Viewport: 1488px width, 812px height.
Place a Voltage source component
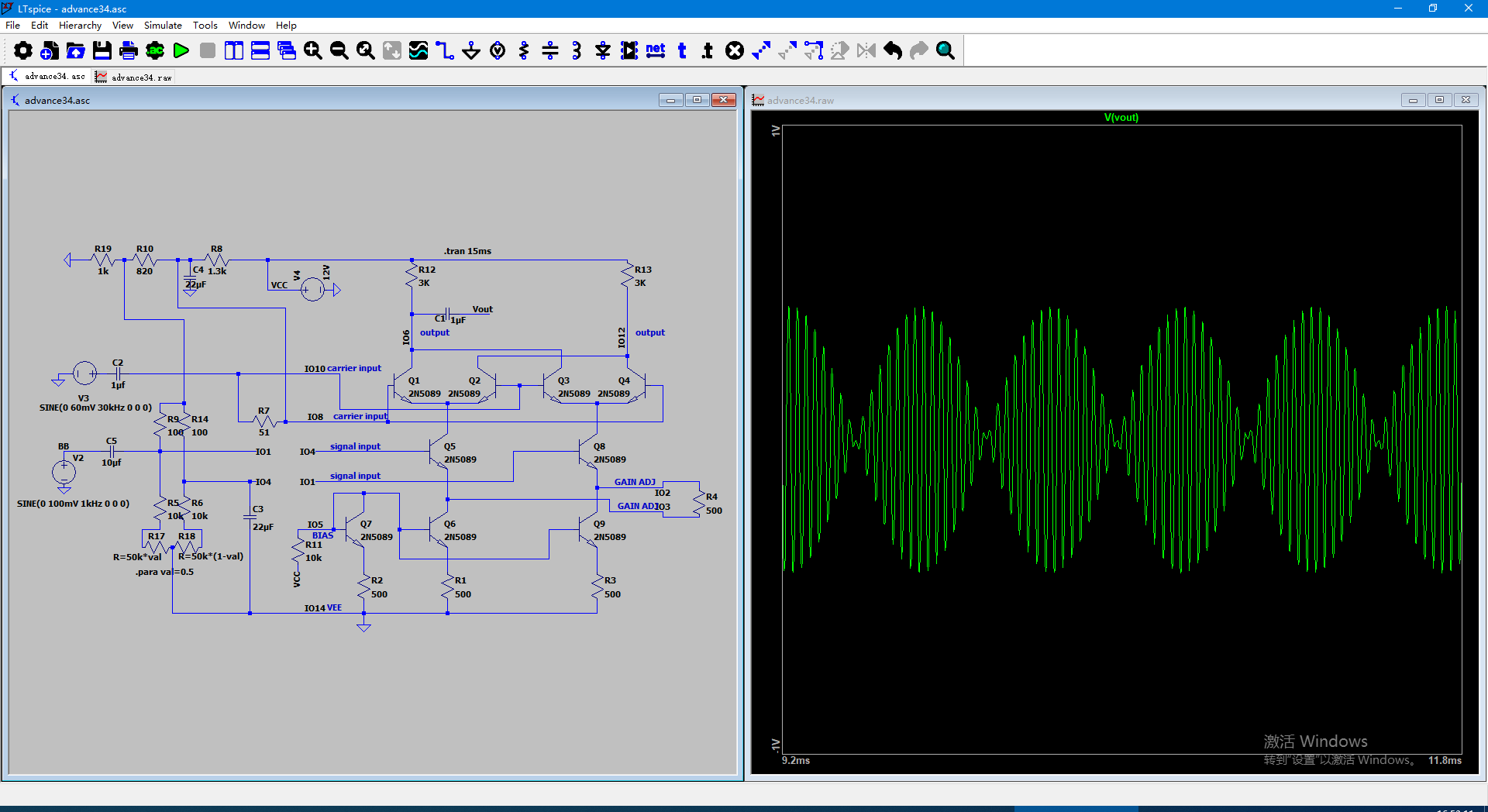(x=498, y=51)
